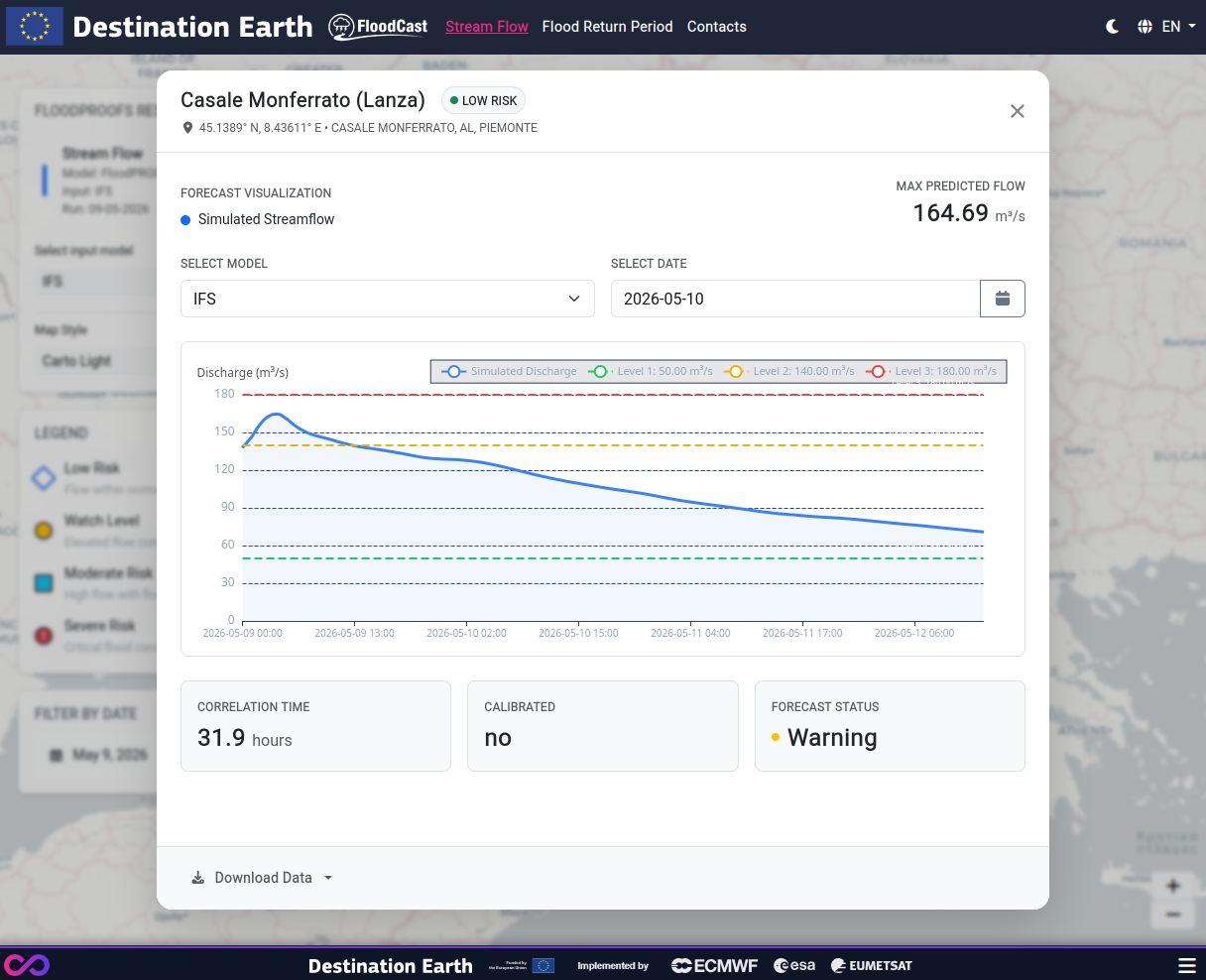Go to Flood Return Period page
Image resolution: width=1206 pixels, height=980 pixels.
607,27
